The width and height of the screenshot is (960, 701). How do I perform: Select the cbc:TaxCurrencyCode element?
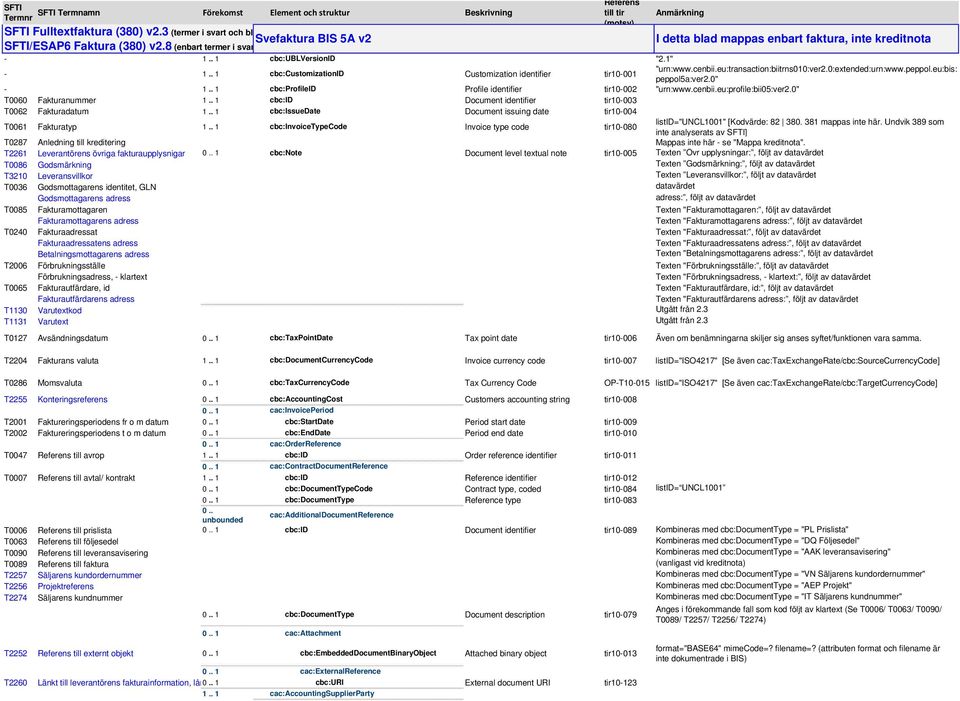309,383
